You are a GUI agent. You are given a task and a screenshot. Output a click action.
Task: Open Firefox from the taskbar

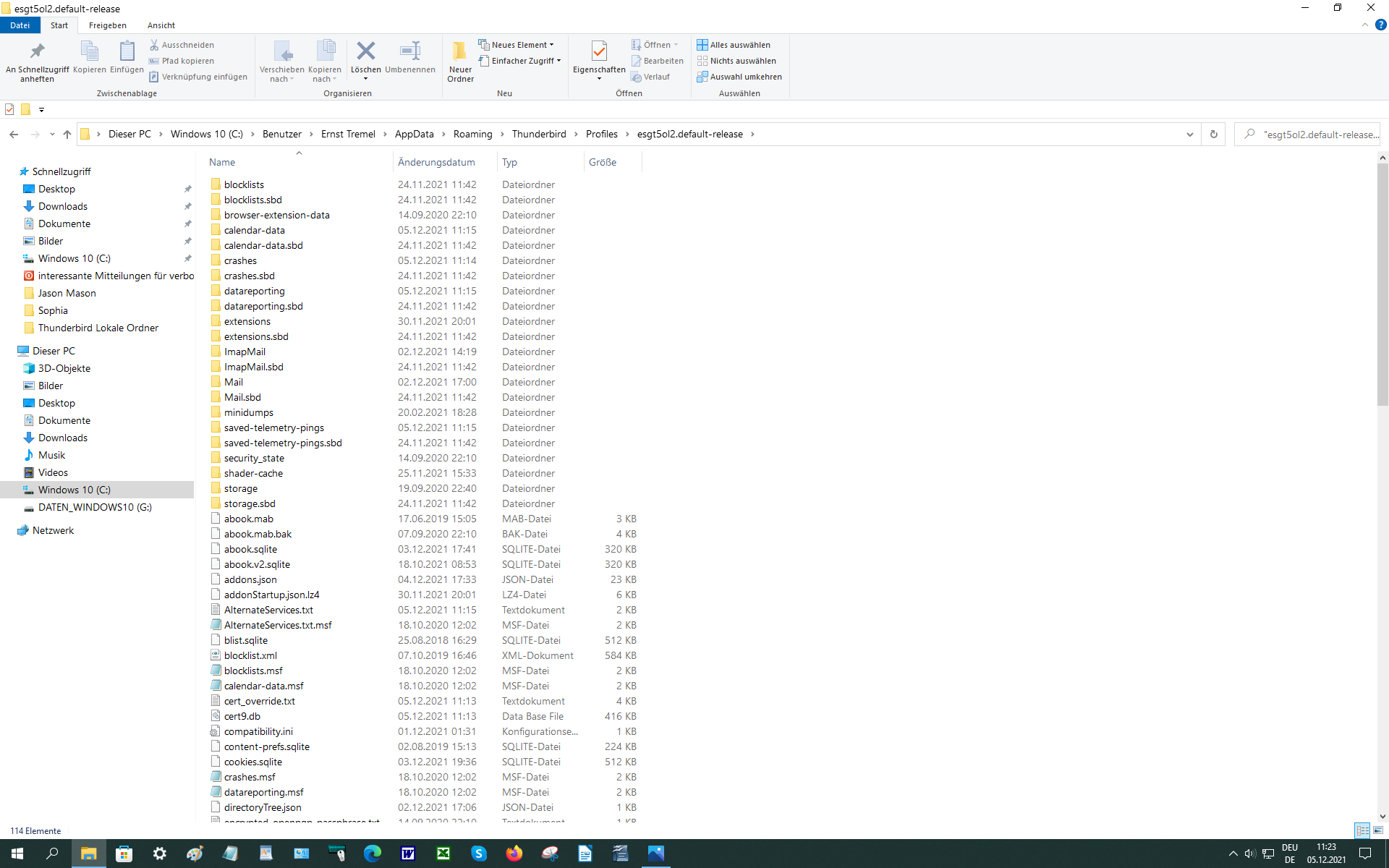[514, 854]
